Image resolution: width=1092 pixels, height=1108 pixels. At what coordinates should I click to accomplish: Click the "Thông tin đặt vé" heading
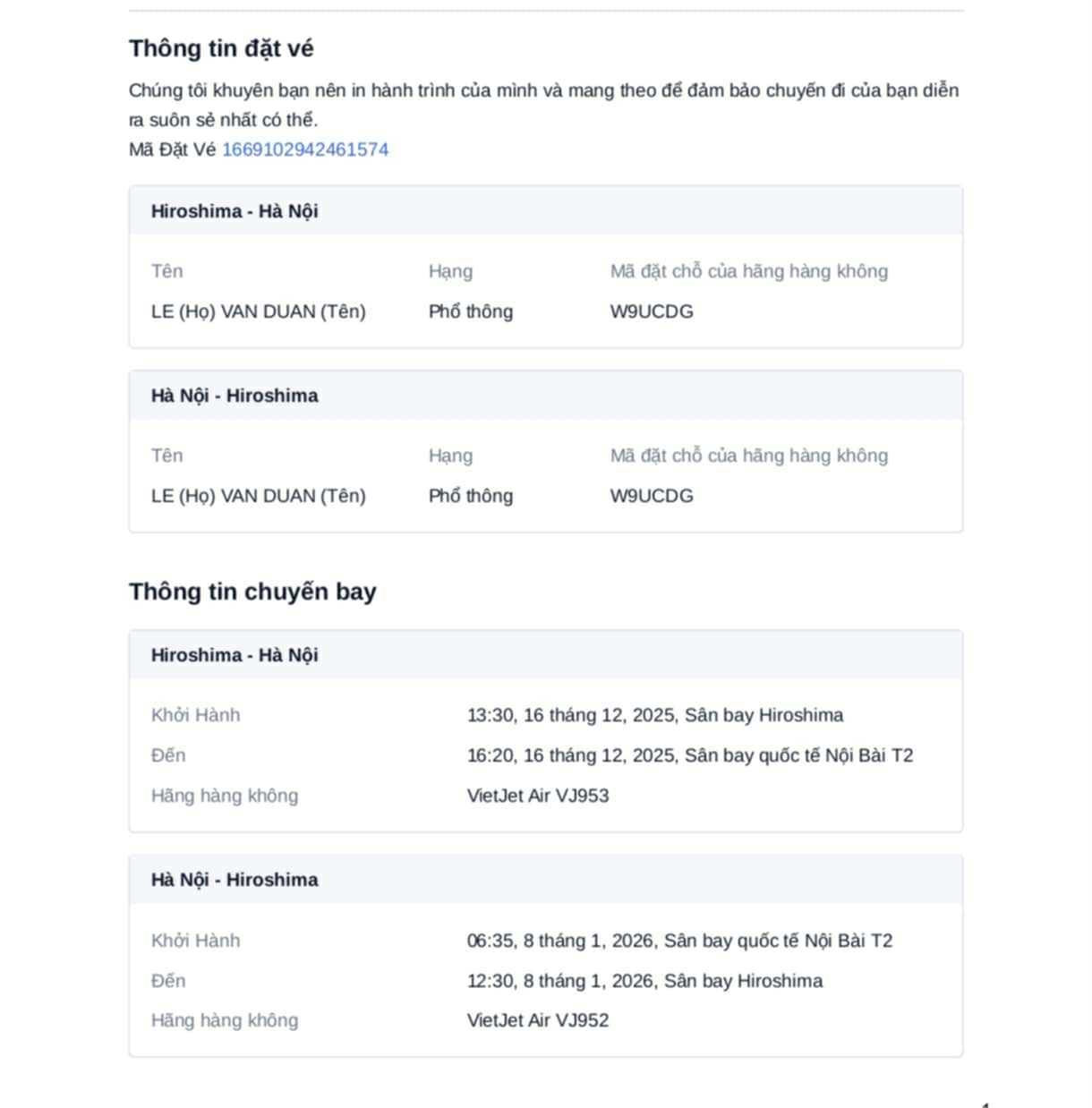pyautogui.click(x=221, y=48)
